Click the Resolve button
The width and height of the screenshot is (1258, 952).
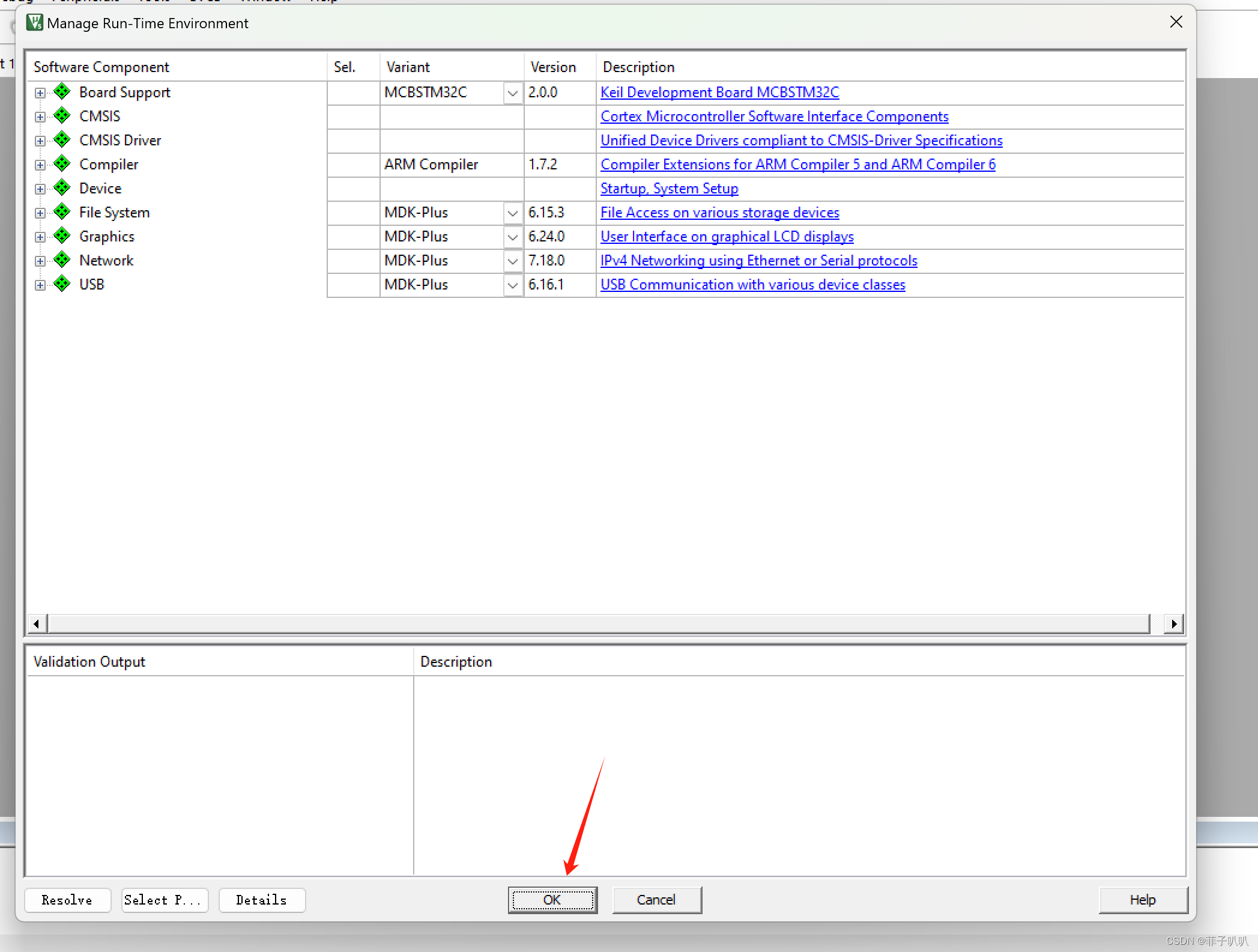pos(67,900)
